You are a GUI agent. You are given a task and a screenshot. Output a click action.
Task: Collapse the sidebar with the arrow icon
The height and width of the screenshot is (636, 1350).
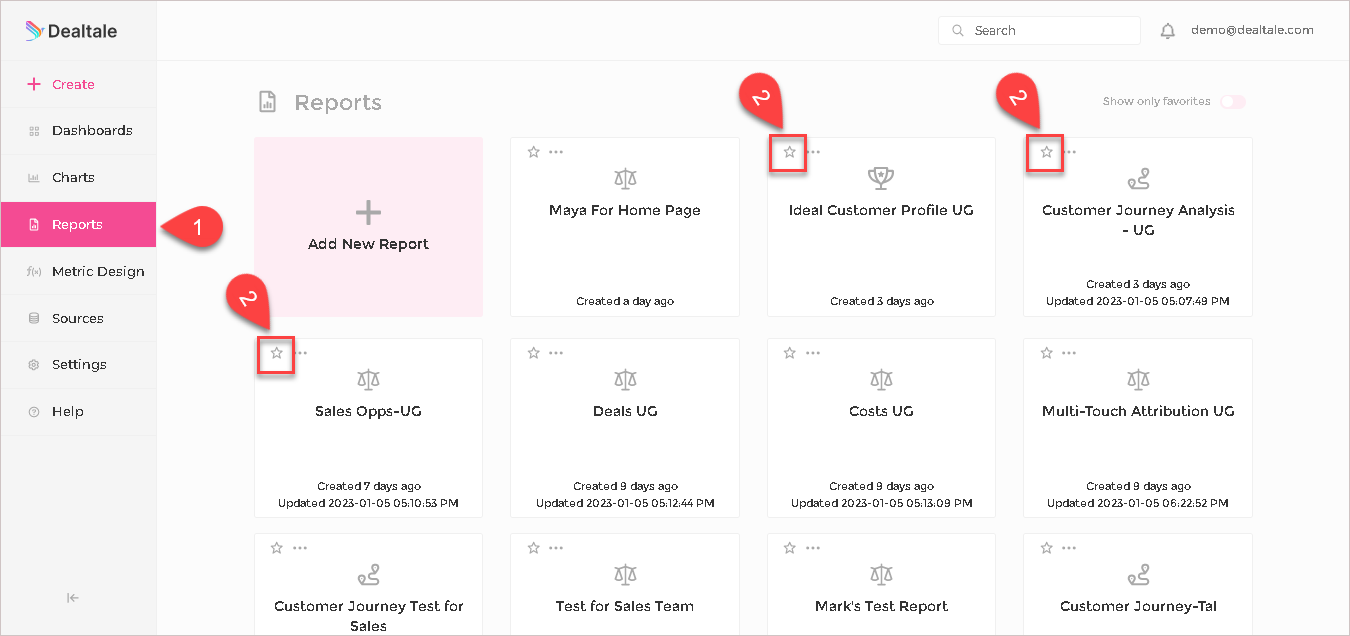click(73, 598)
